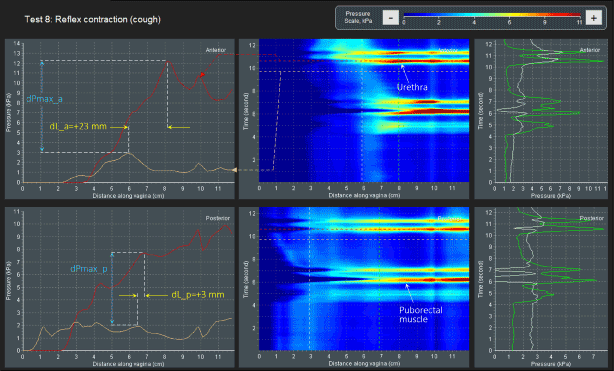Click 'Distance along vagina (cm)' under anterior heatmap

(x=364, y=195)
